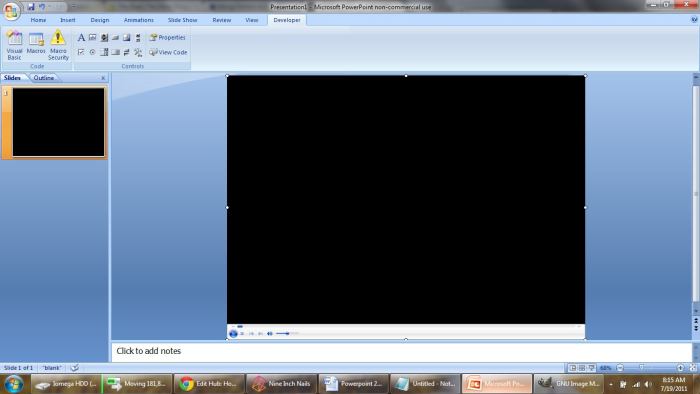700x394 pixels.
Task: Close the Slides/Outline pane
Action: (103, 78)
